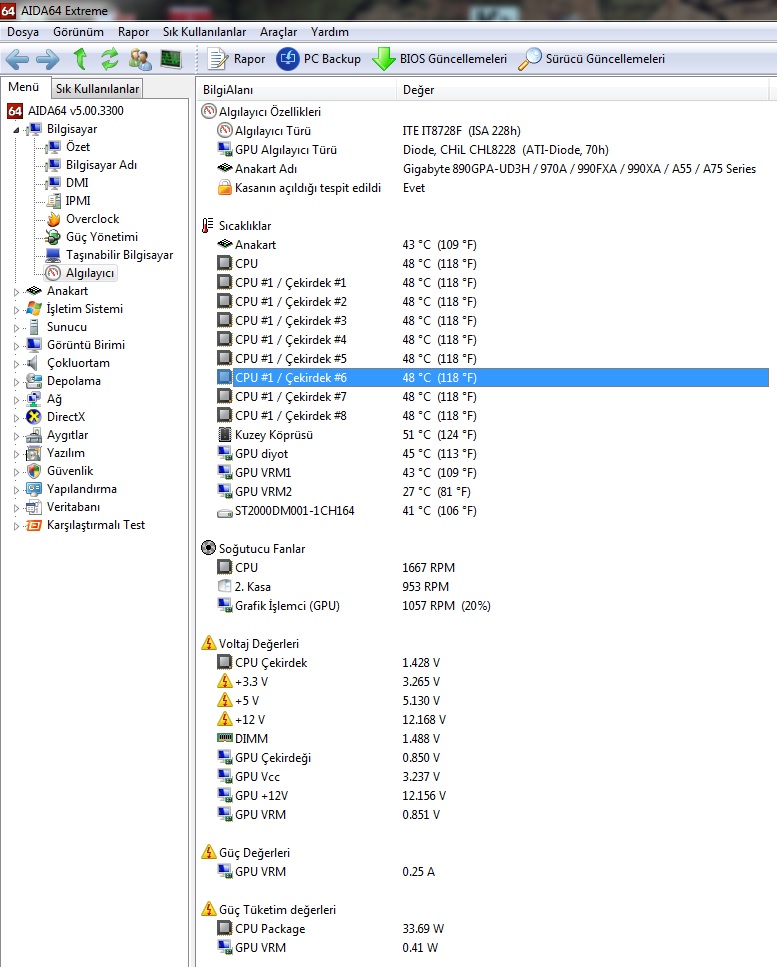Viewport: 777px width, 967px height.
Task: Switch to the Menü tab
Action: (x=23, y=87)
